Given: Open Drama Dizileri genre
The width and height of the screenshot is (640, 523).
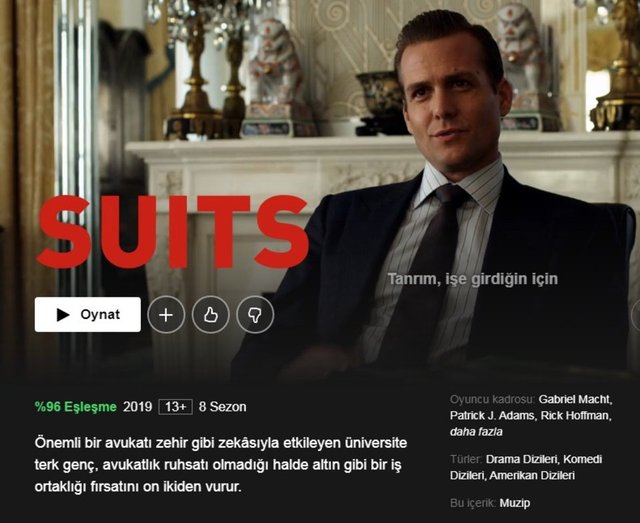Looking at the screenshot, I should tap(522, 459).
